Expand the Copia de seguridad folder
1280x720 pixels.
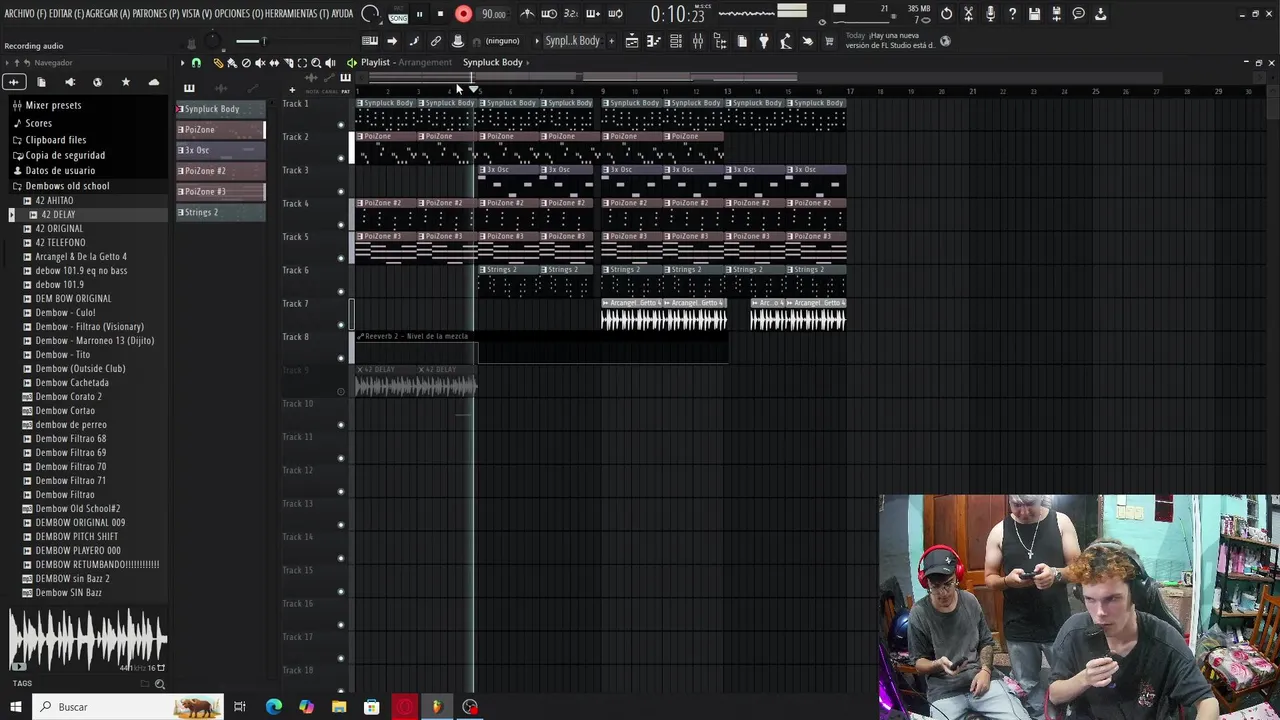click(65, 155)
